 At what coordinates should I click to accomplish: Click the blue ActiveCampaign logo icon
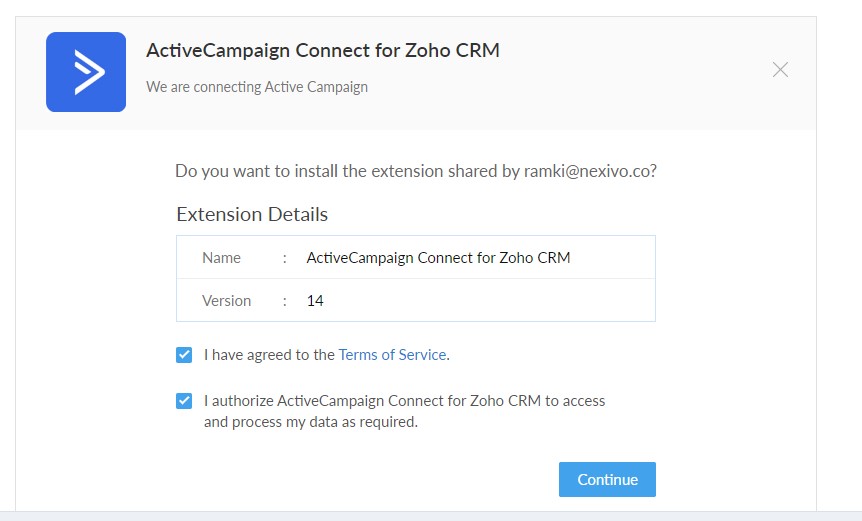(86, 72)
